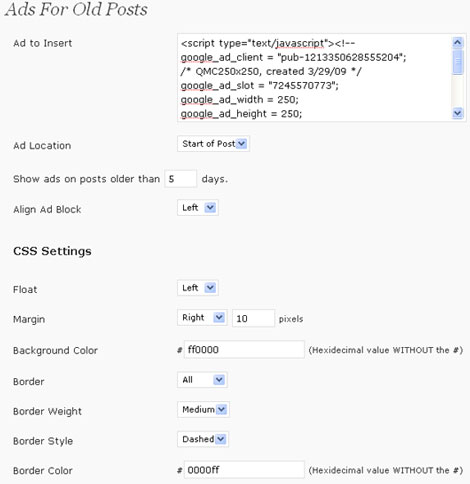Click the Background Color hex field
This screenshot has height=484, width=470.
click(x=244, y=350)
